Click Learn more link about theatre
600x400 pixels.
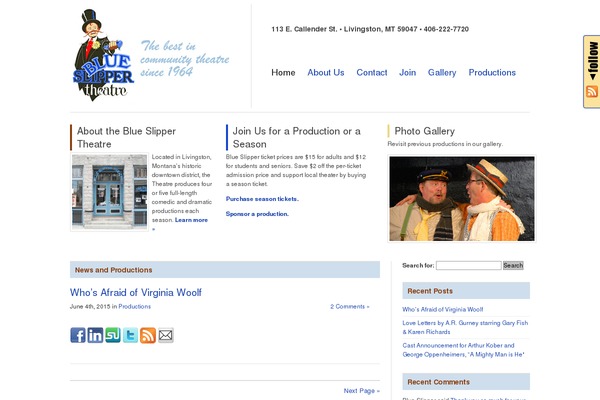click(191, 220)
